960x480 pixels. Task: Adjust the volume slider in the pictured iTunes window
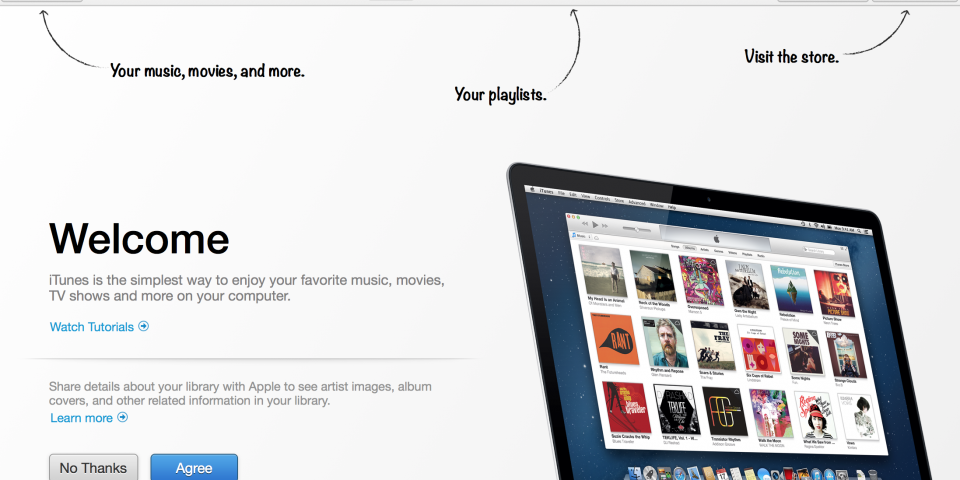[637, 230]
